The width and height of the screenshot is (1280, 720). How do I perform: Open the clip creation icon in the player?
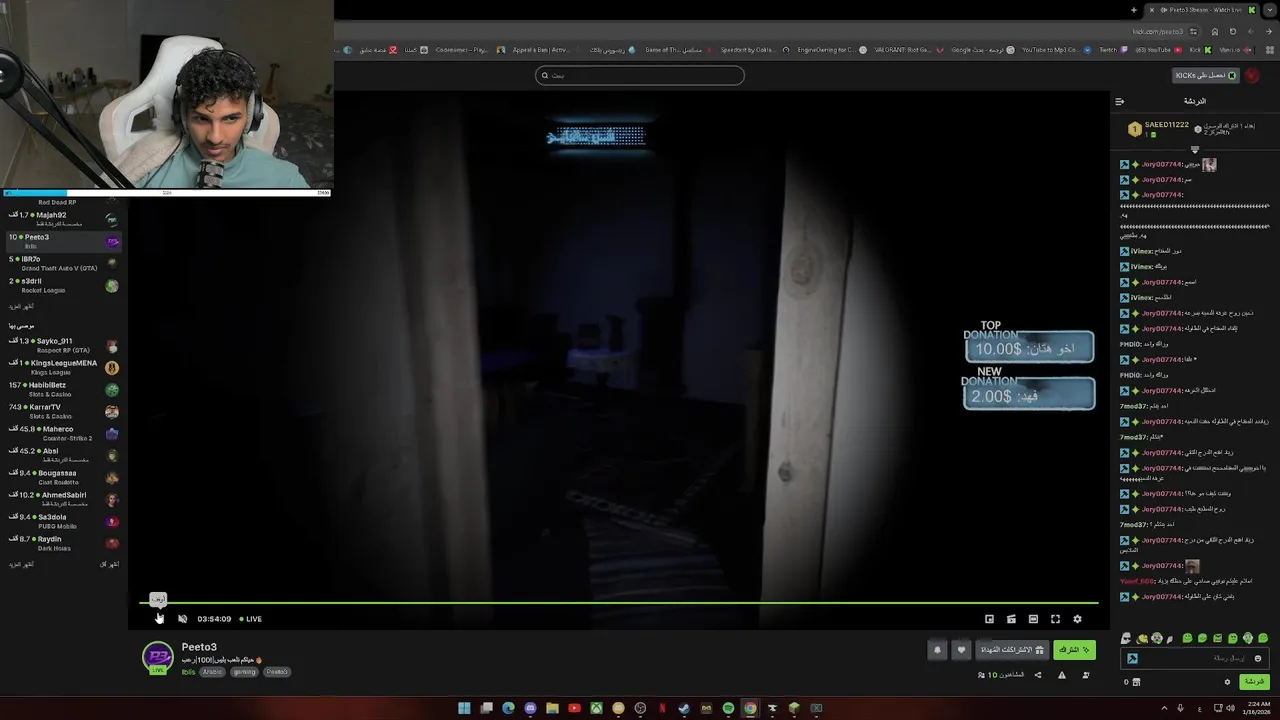(x=1011, y=619)
